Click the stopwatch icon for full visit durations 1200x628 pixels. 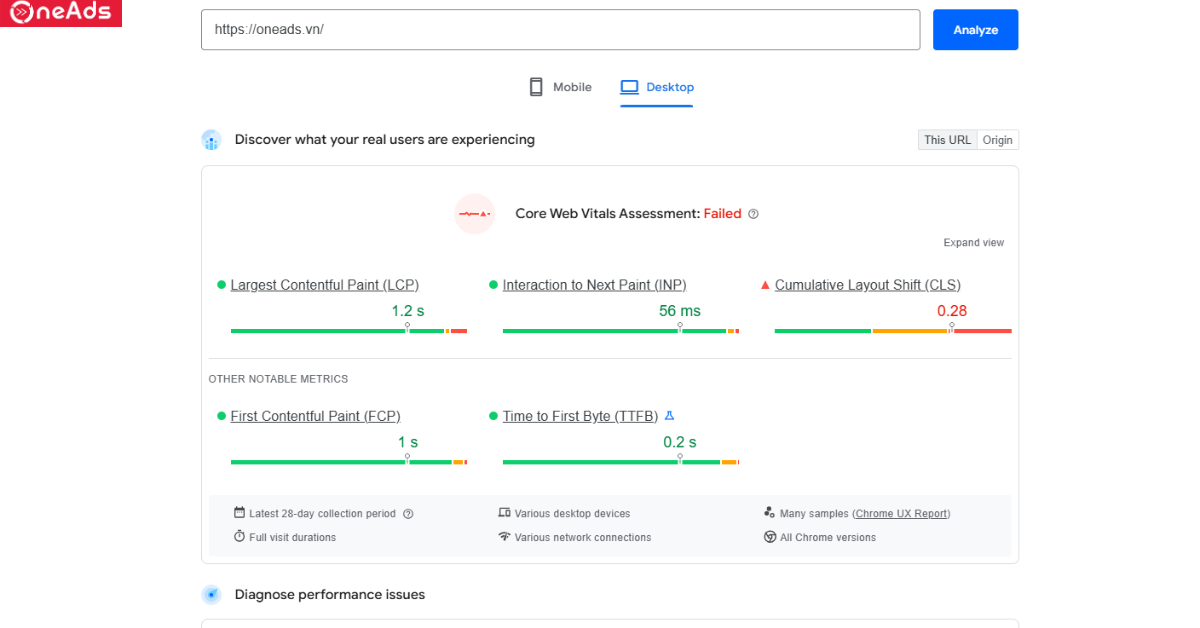239,537
